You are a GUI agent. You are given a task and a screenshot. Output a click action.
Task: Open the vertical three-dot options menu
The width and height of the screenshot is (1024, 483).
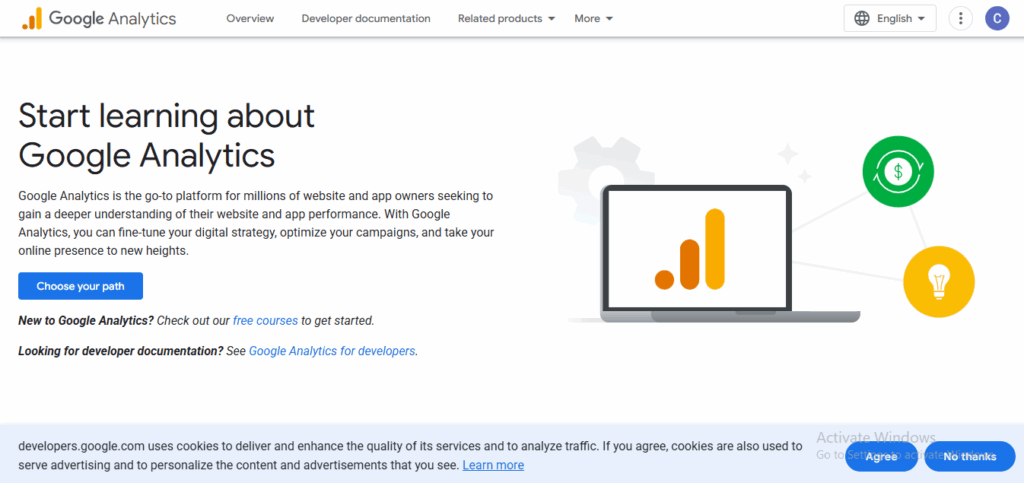960,18
